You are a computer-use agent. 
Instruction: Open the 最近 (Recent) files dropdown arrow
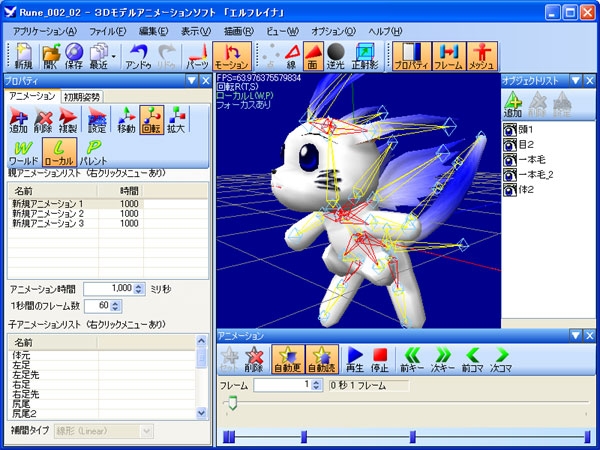coord(115,54)
